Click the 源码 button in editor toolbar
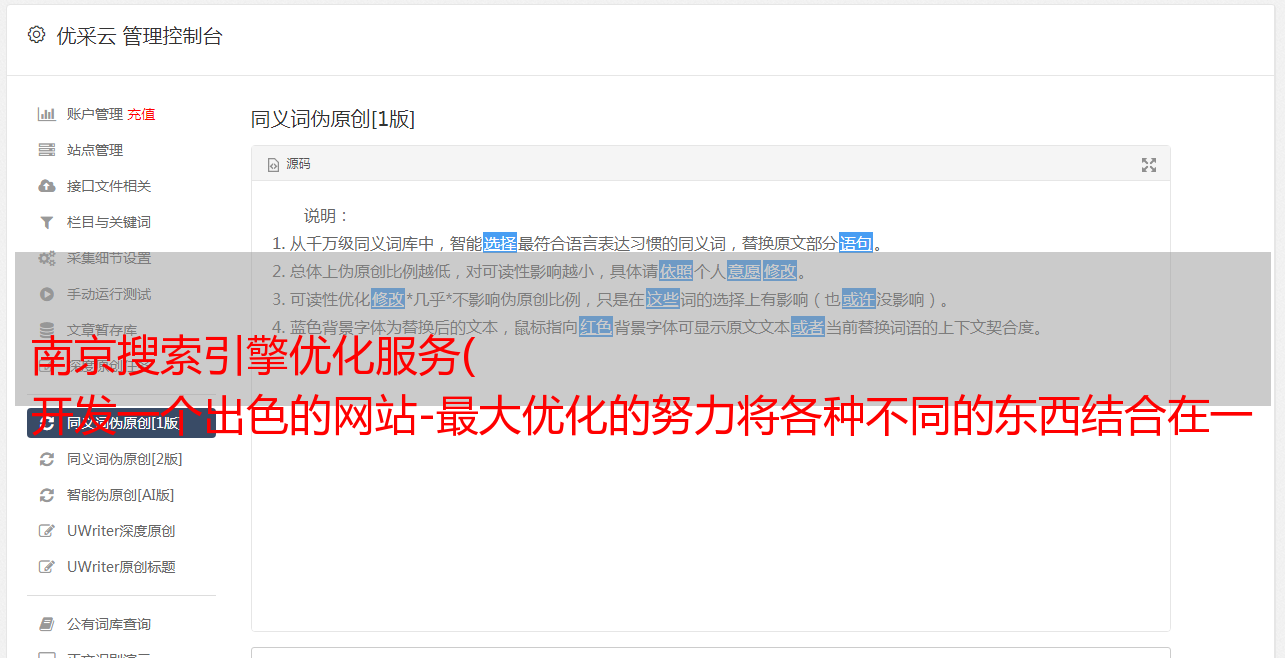The image size is (1285, 658). [289, 164]
